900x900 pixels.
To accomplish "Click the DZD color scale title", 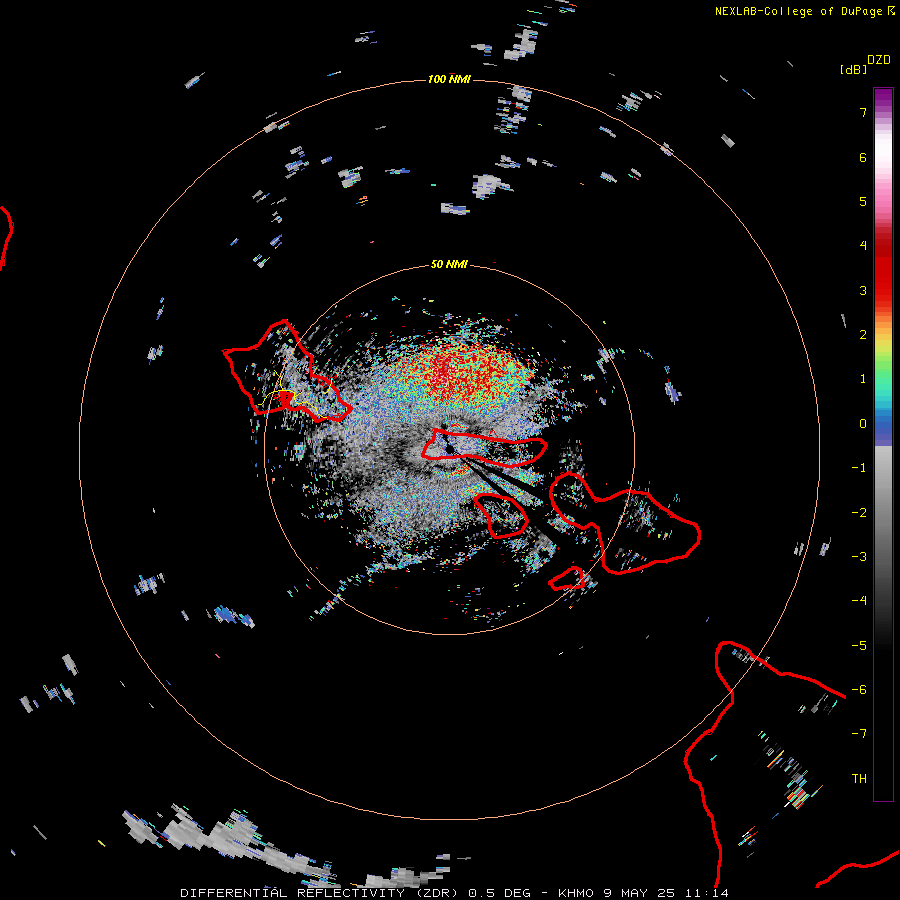I will (x=879, y=60).
